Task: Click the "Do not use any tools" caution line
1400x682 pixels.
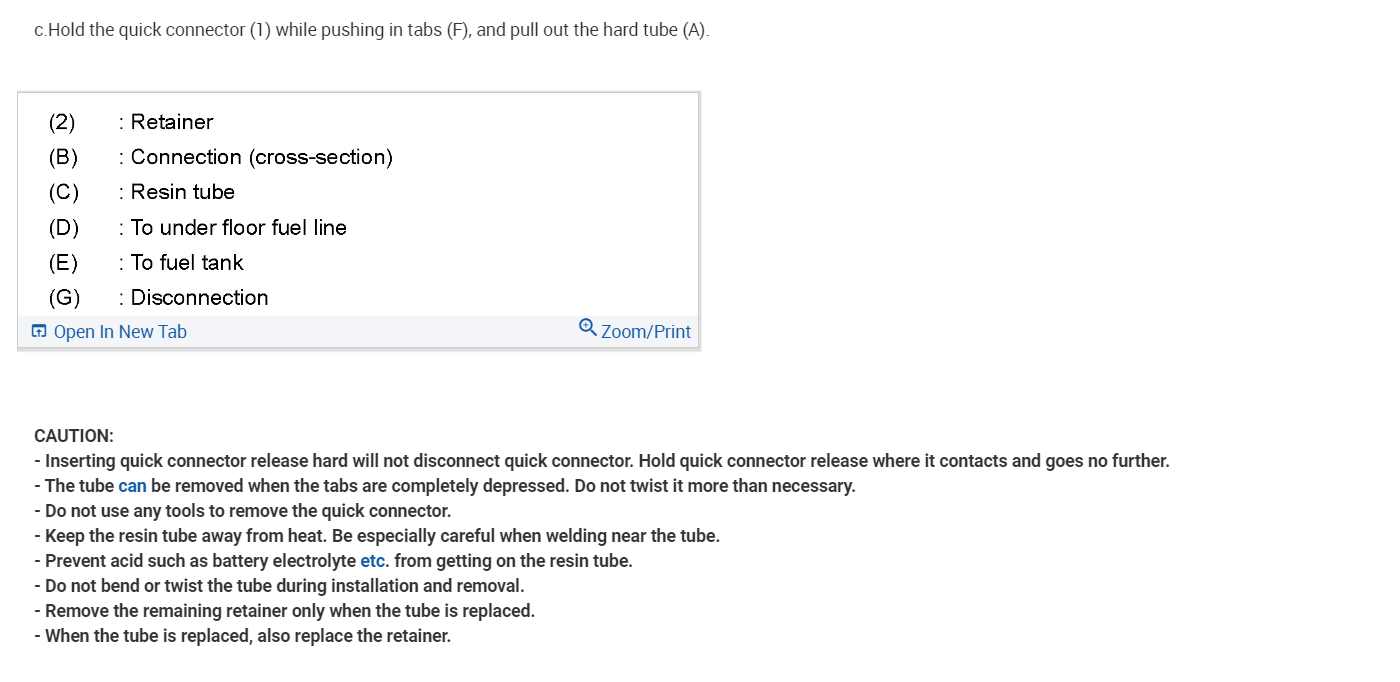Action: [242, 511]
